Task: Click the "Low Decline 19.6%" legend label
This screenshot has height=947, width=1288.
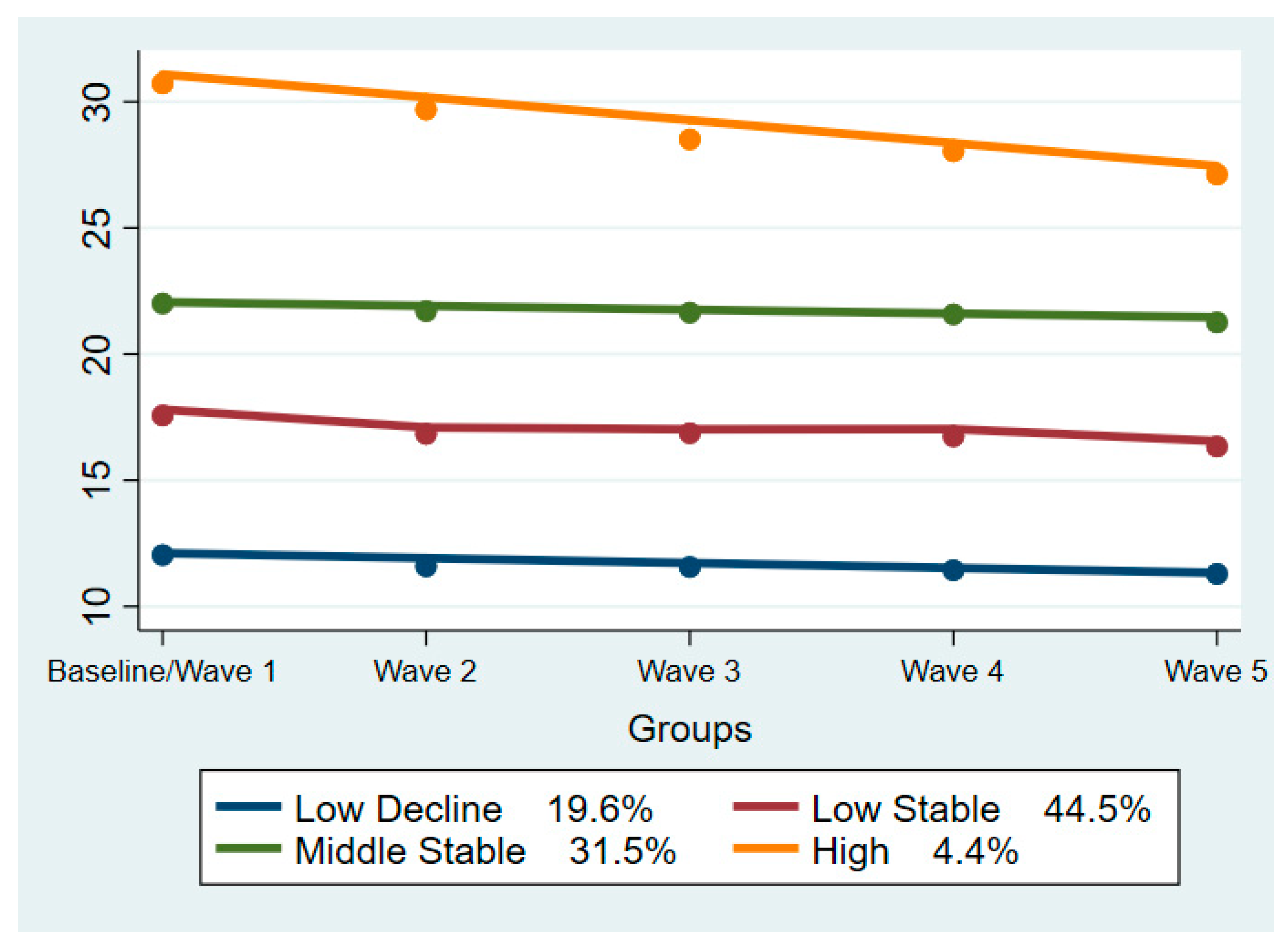Action: (473, 809)
